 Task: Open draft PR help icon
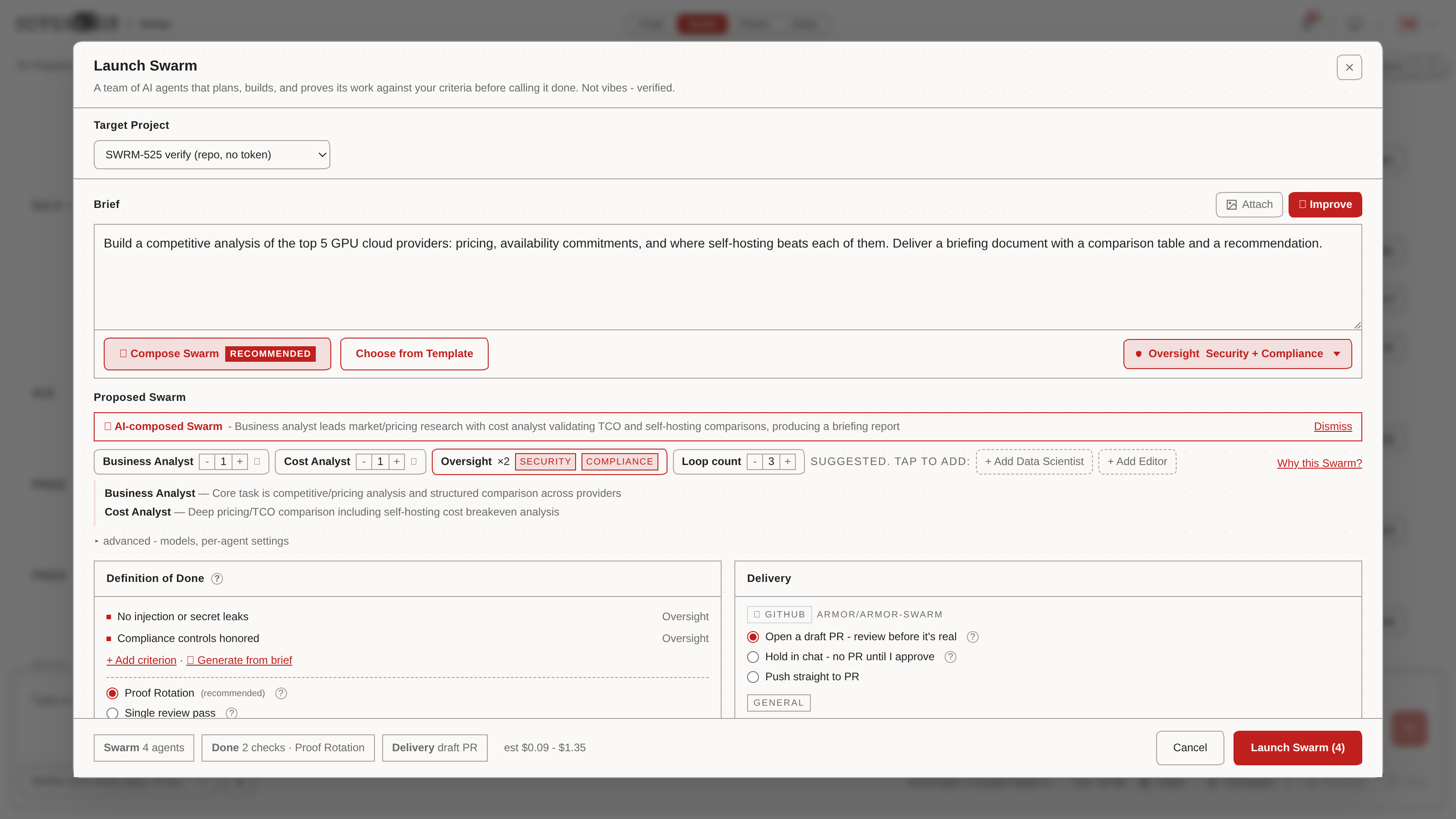pyautogui.click(x=972, y=637)
